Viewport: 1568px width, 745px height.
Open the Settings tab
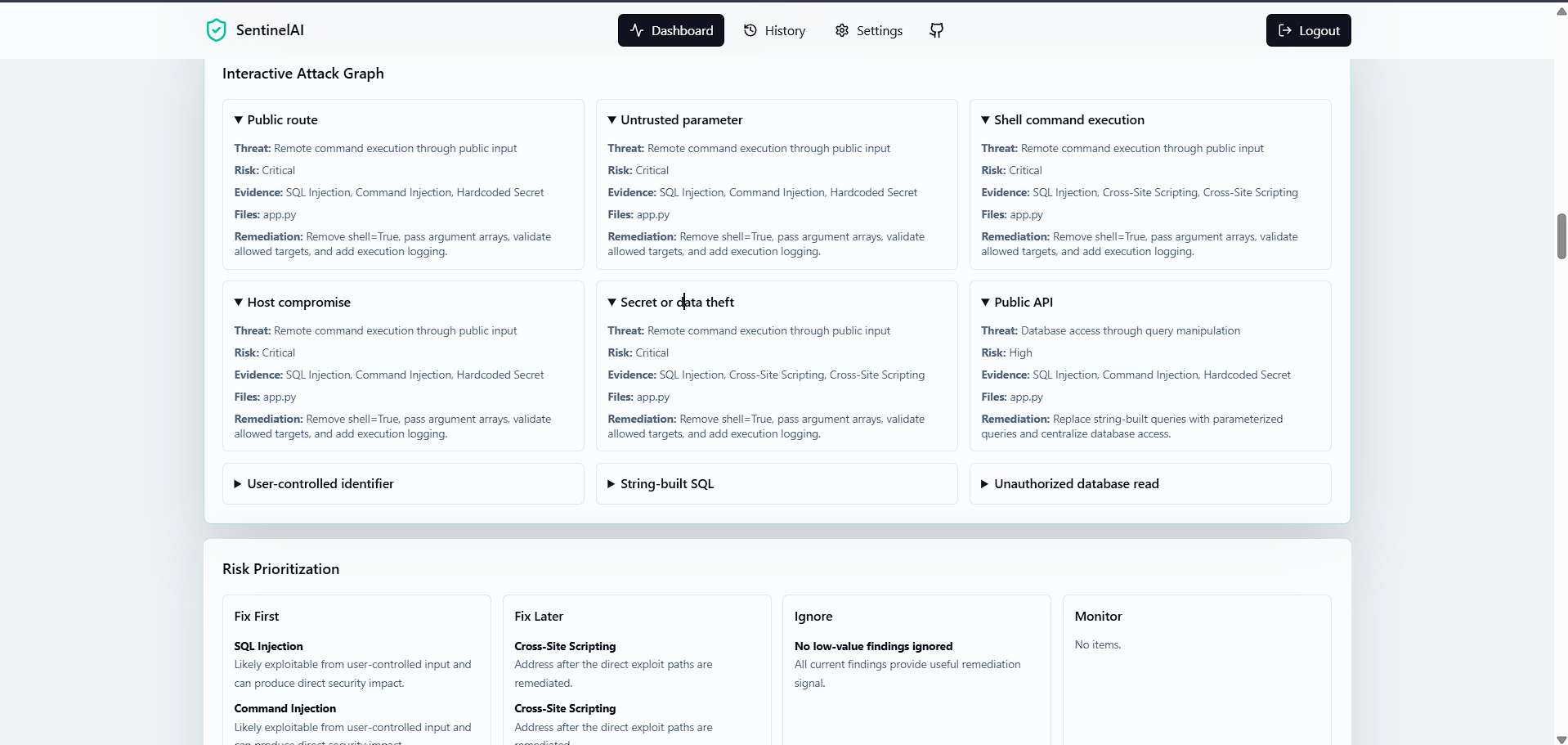point(869,30)
